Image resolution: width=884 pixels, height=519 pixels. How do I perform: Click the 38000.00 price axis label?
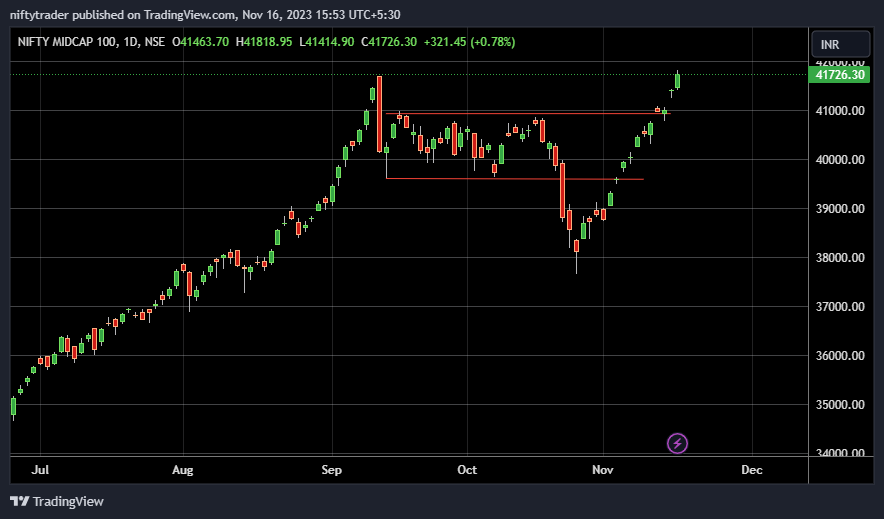click(839, 258)
